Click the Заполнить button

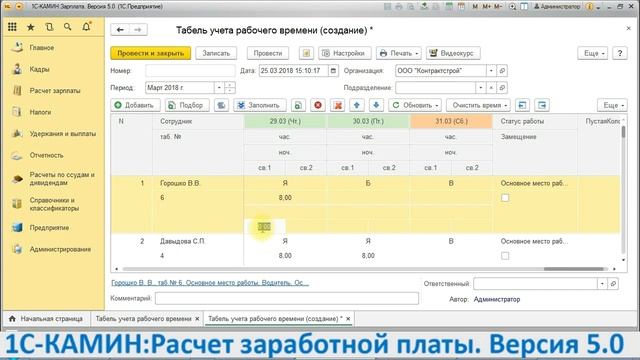[260, 105]
